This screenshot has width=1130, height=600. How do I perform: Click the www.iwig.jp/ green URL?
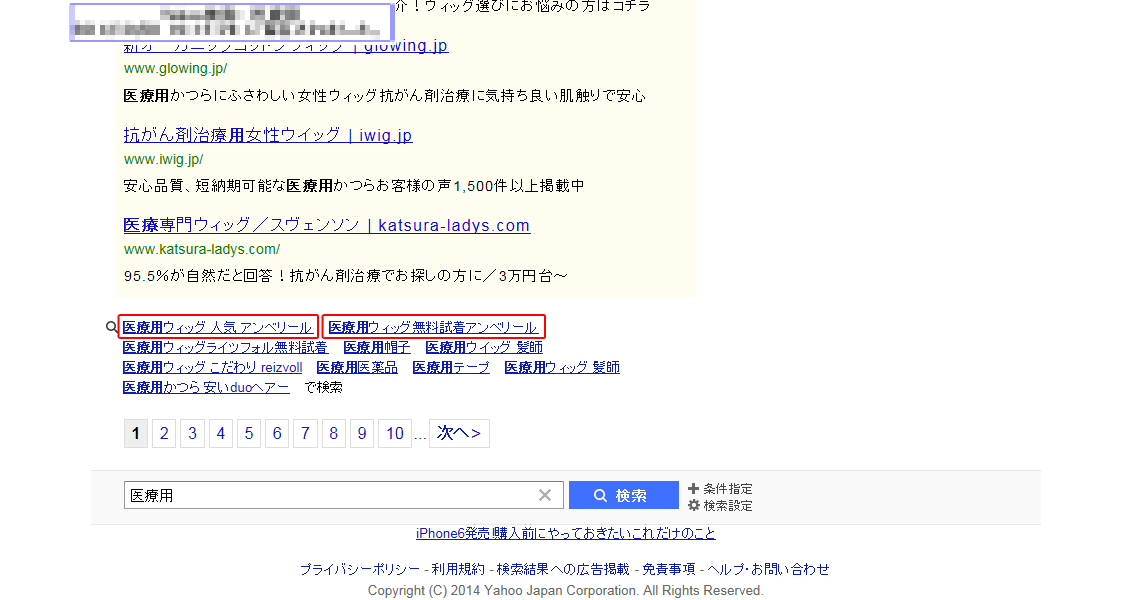point(163,159)
